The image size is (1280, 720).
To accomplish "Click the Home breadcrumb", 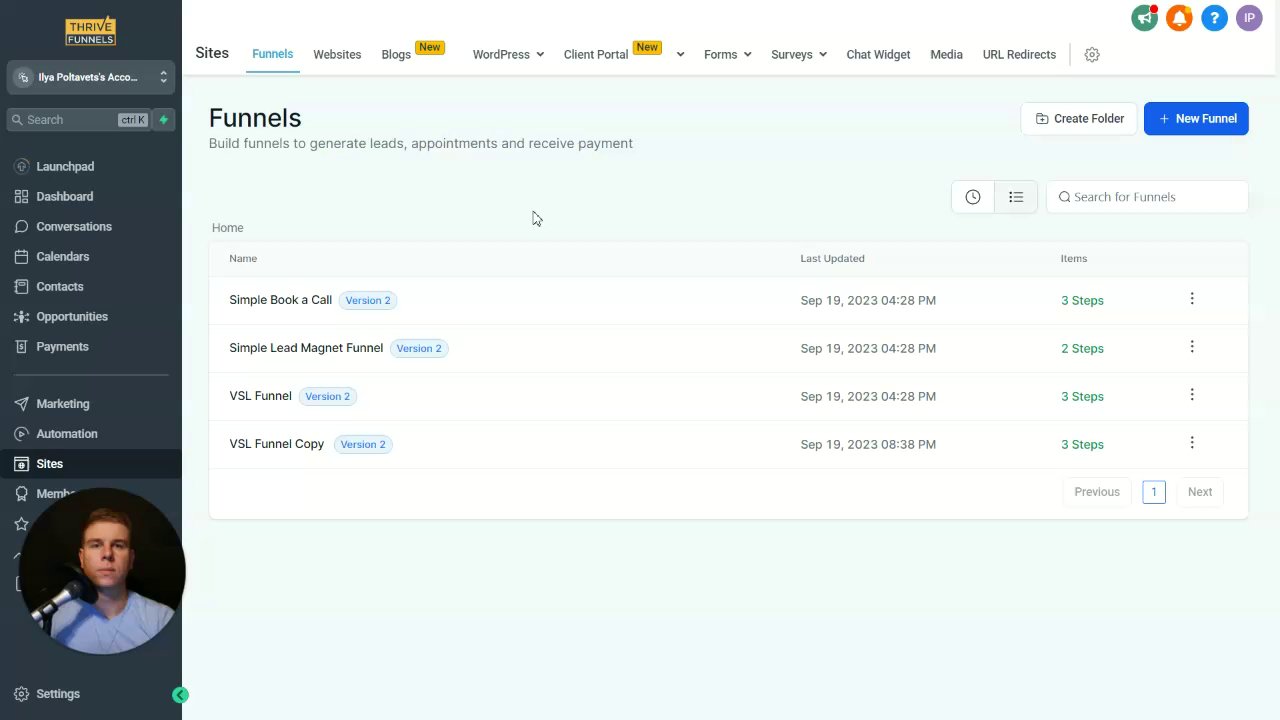I will coord(227,228).
